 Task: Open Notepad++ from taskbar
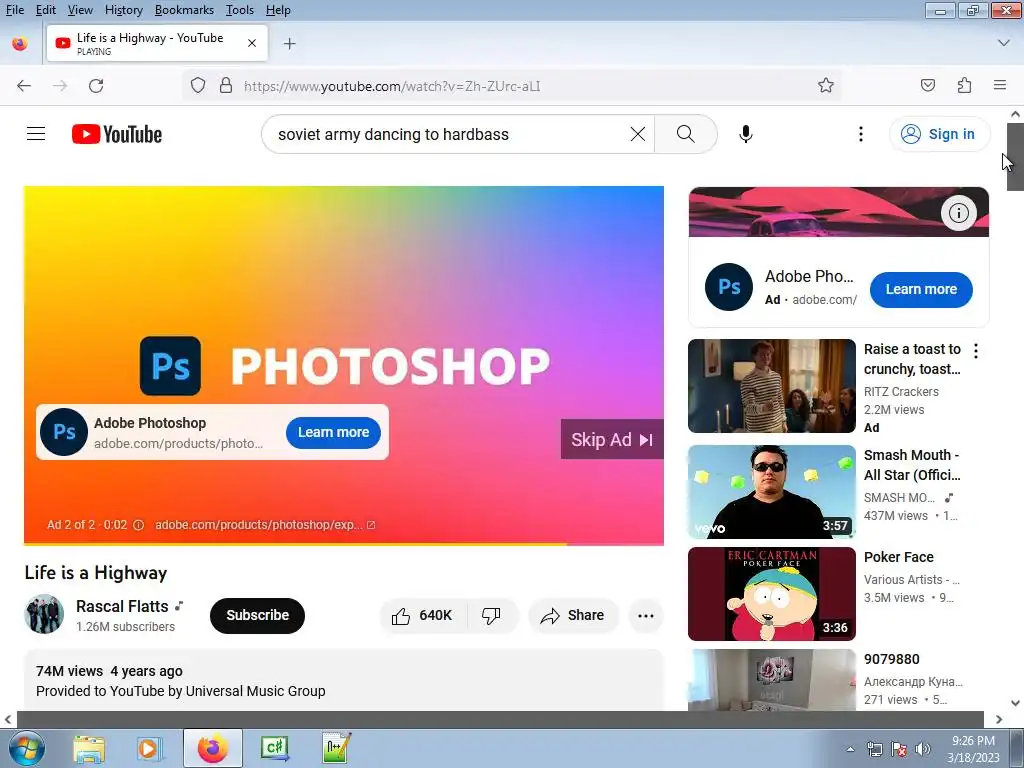(336, 748)
